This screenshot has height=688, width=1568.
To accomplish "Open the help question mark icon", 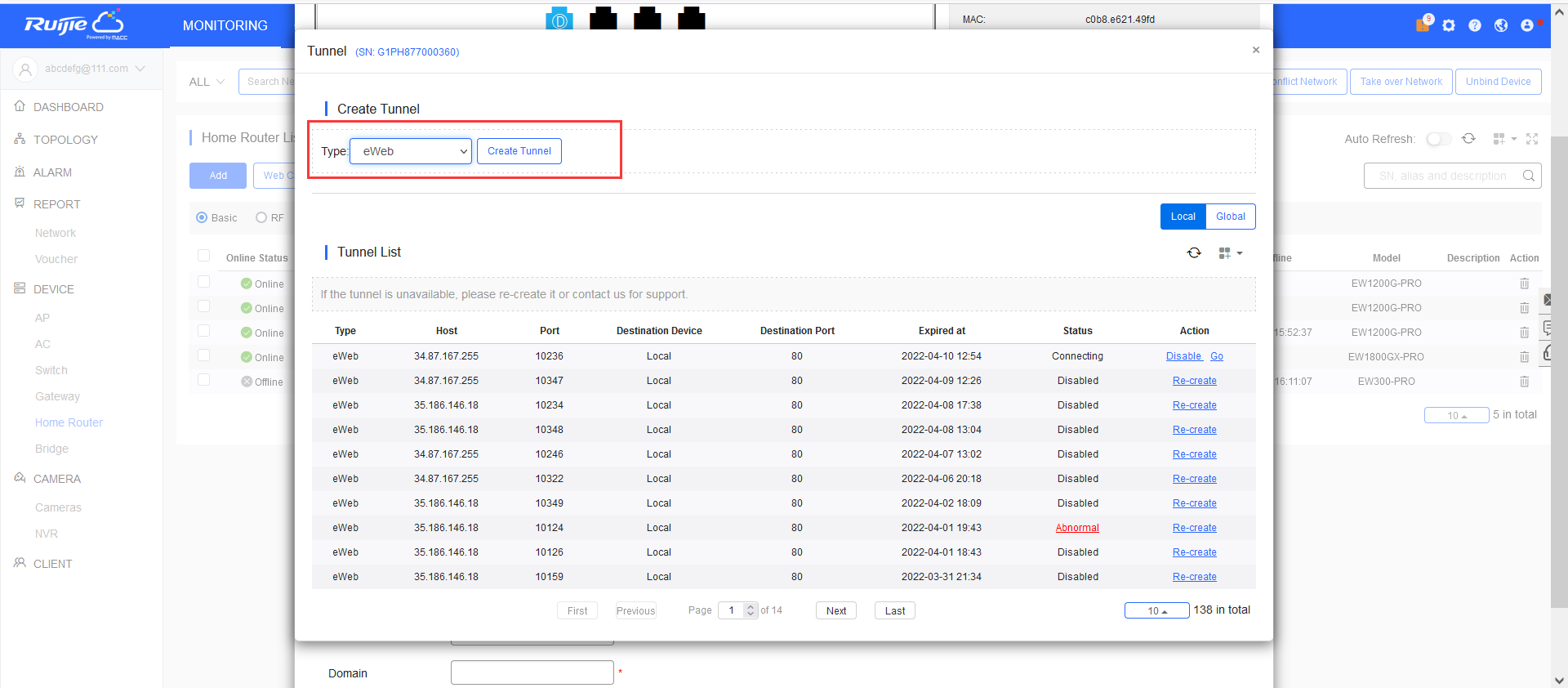I will [x=1475, y=25].
